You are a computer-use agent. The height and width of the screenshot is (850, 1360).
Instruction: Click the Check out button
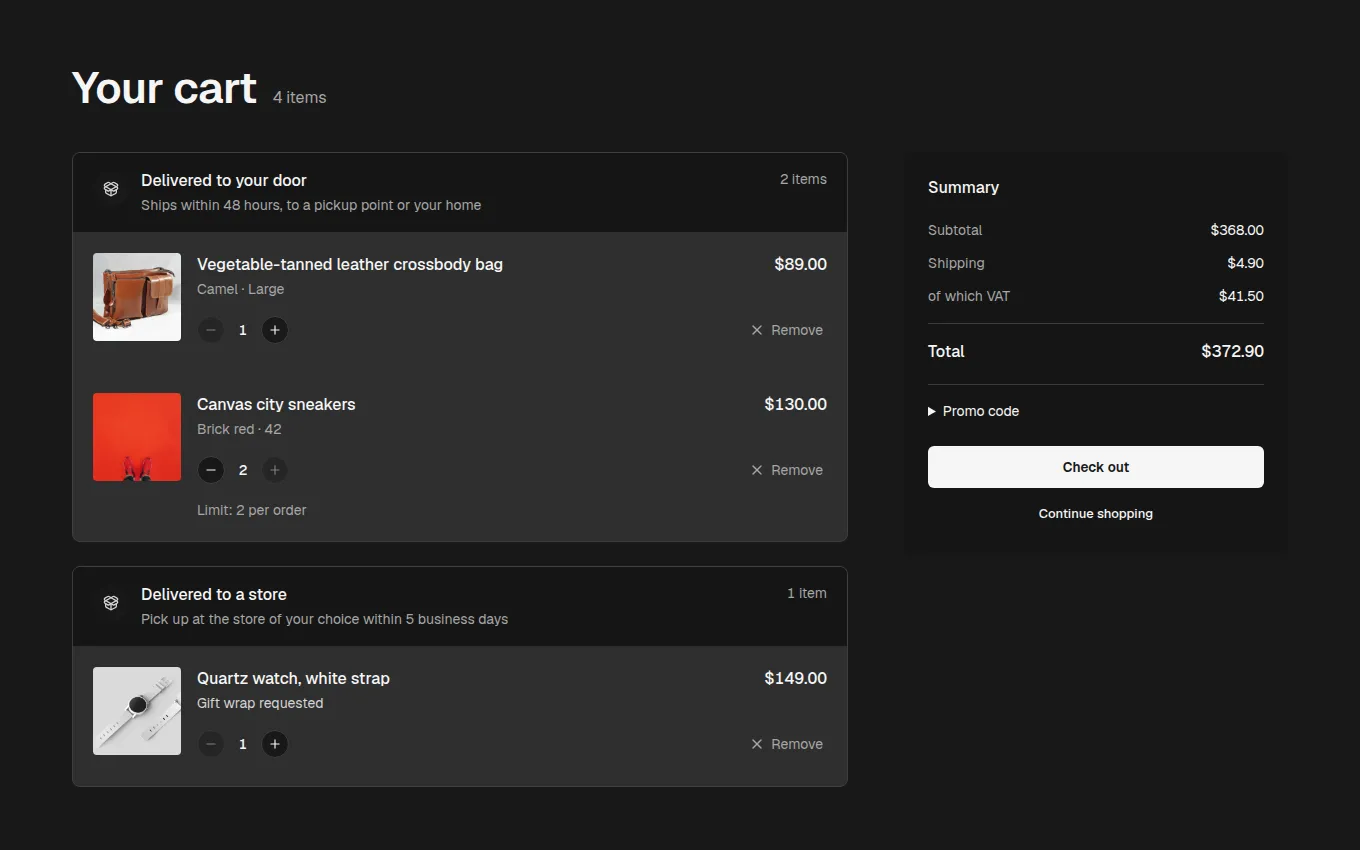(x=1096, y=467)
